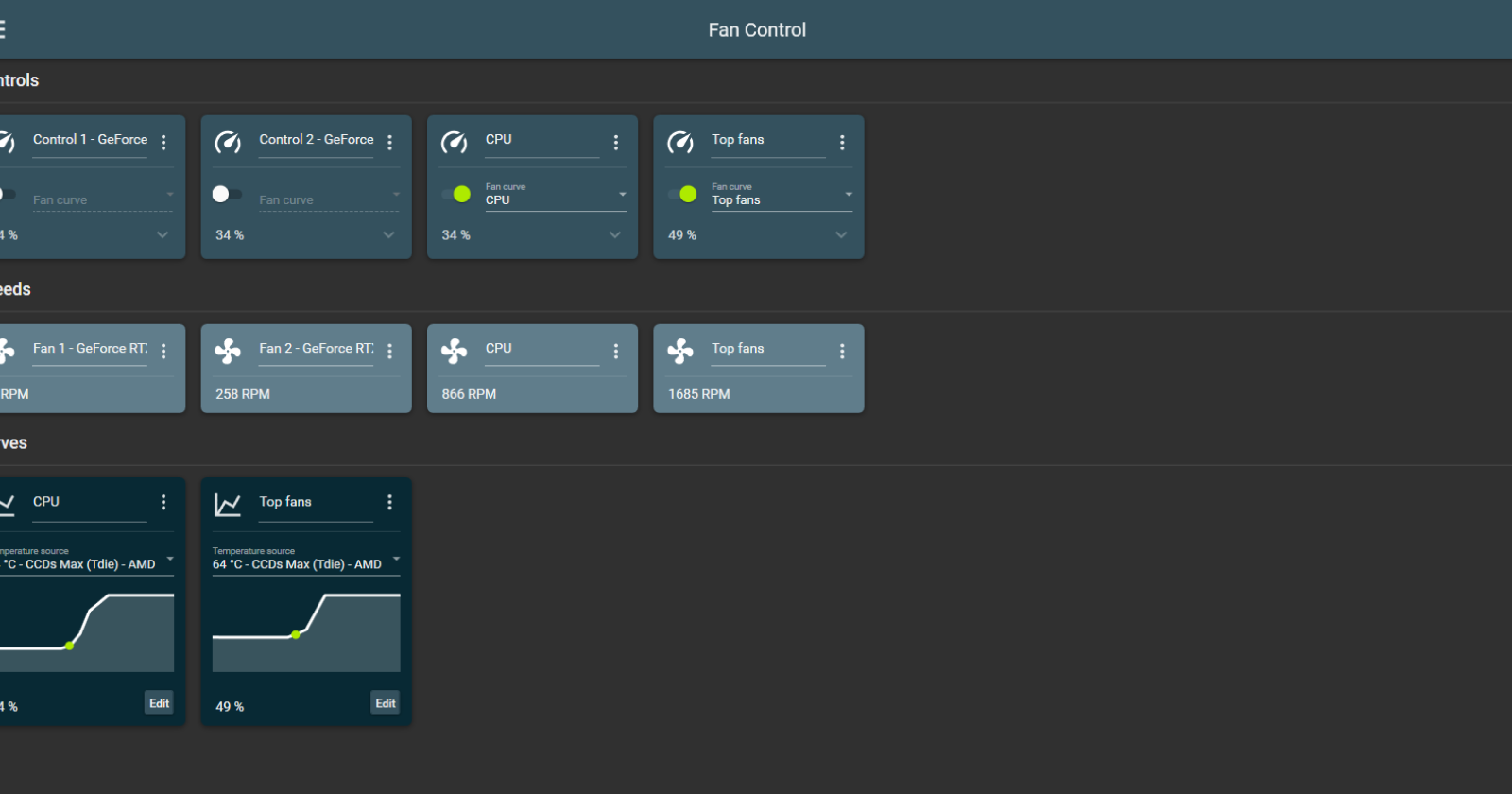Click the speedometer icon on Control 2 card
The height and width of the screenshot is (794, 1512).
[228, 143]
